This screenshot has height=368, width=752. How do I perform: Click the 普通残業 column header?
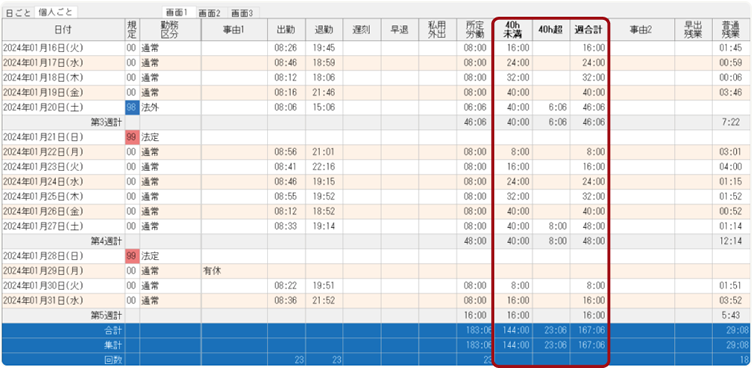[731, 30]
